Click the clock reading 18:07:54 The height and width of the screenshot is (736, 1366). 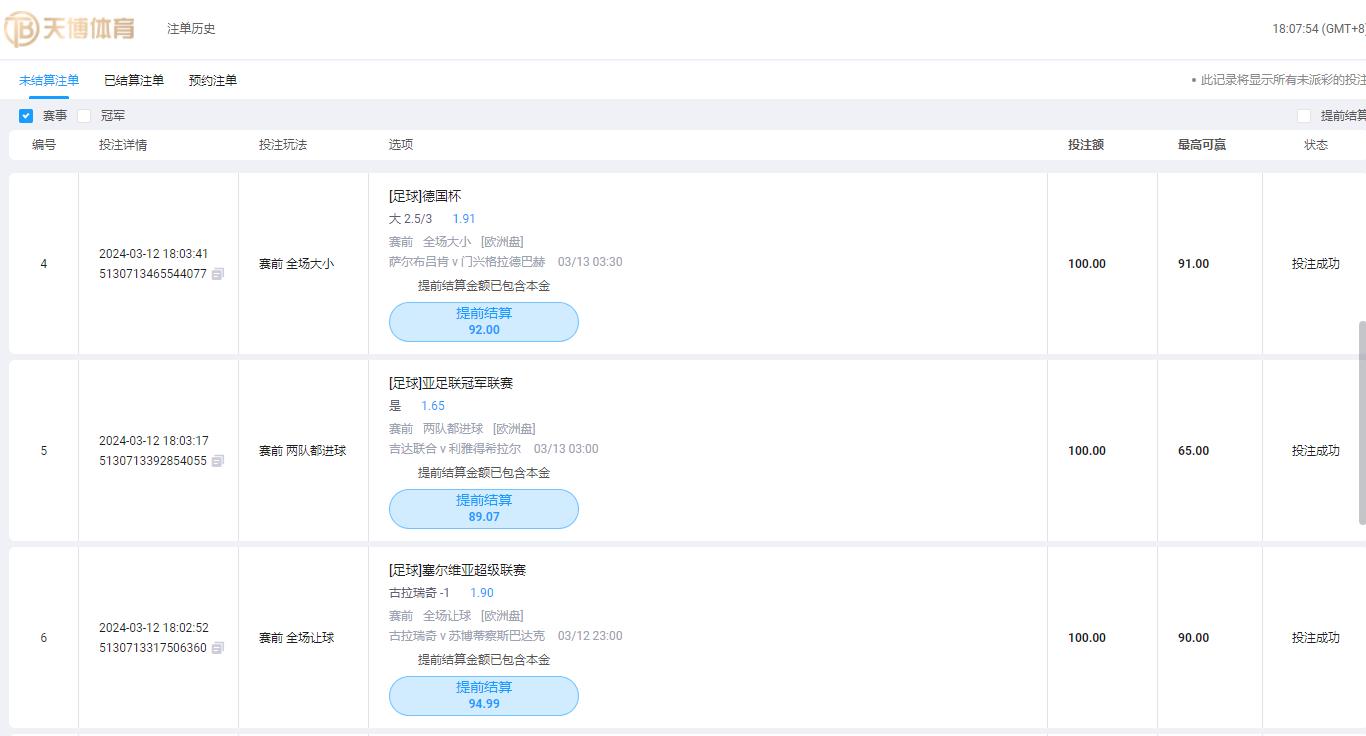pos(1295,29)
